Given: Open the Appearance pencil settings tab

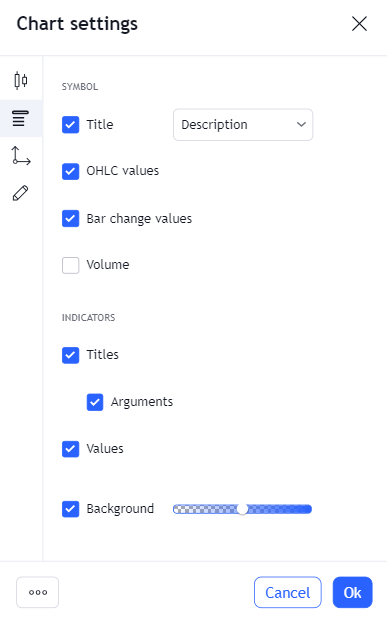Looking at the screenshot, I should [21, 193].
